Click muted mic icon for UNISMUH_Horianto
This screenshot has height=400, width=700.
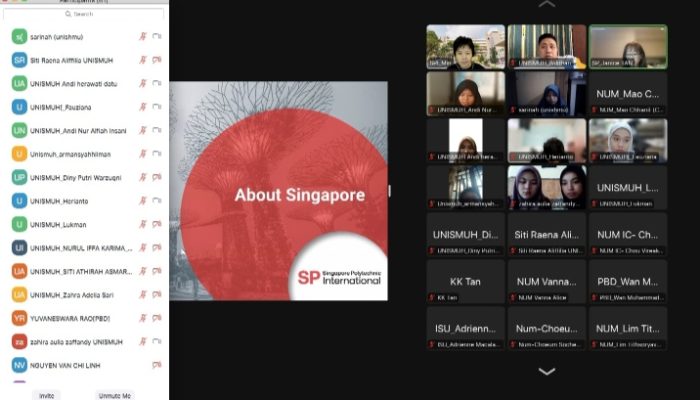144,200
